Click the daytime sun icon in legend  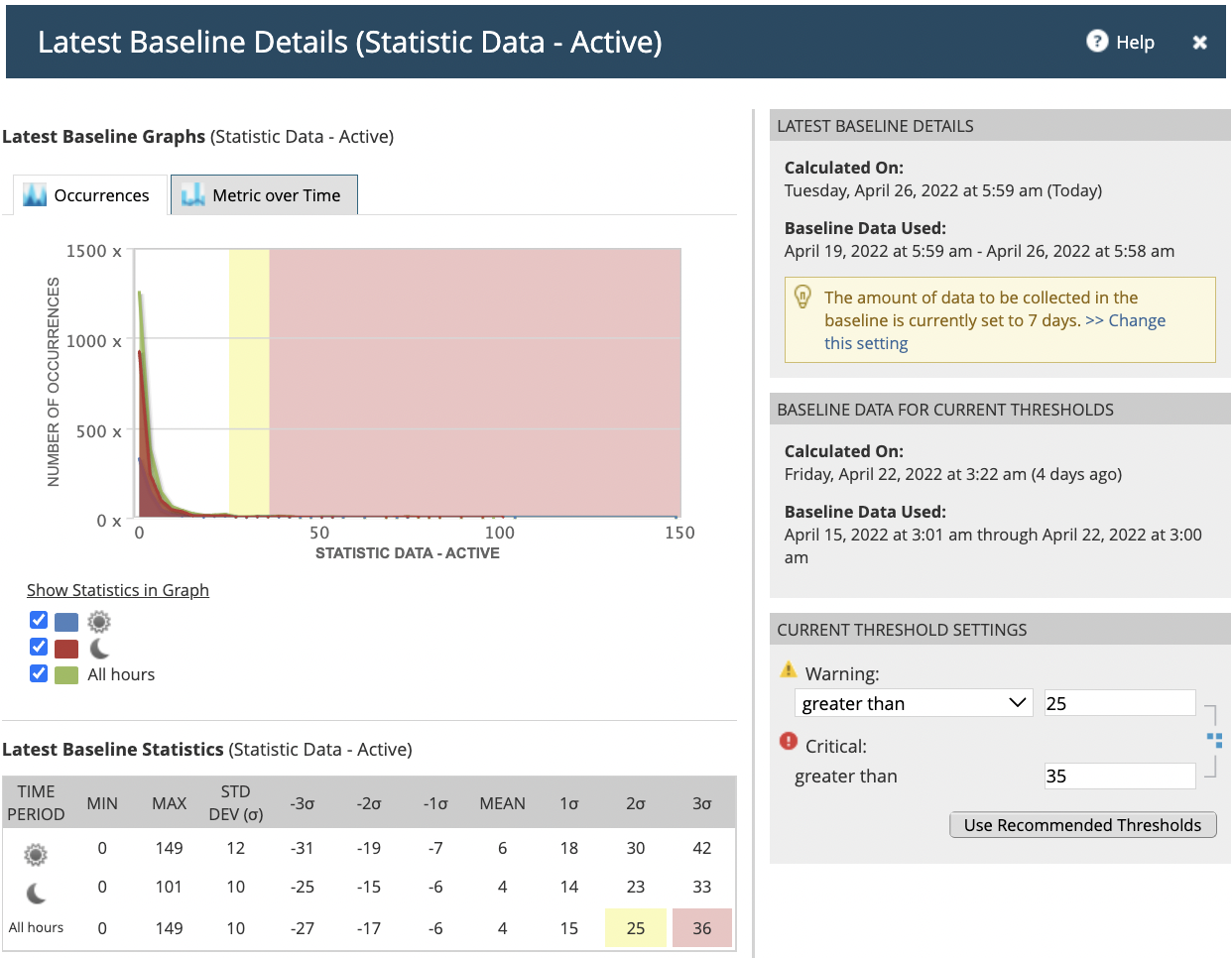click(99, 622)
